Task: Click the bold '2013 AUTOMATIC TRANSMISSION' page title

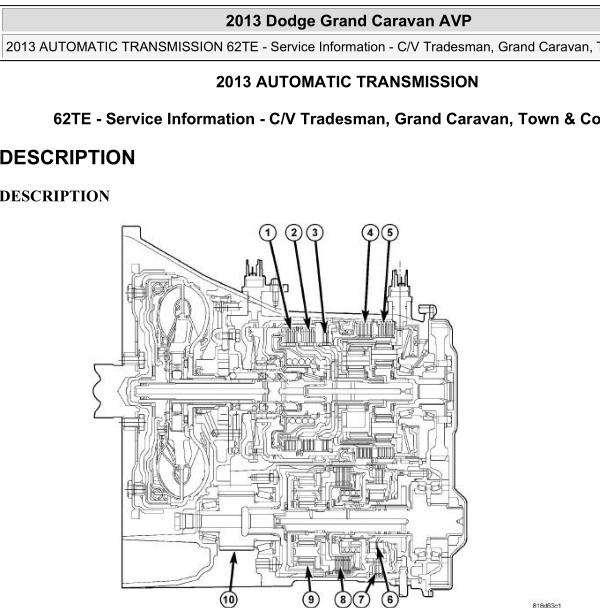Action: click(347, 82)
